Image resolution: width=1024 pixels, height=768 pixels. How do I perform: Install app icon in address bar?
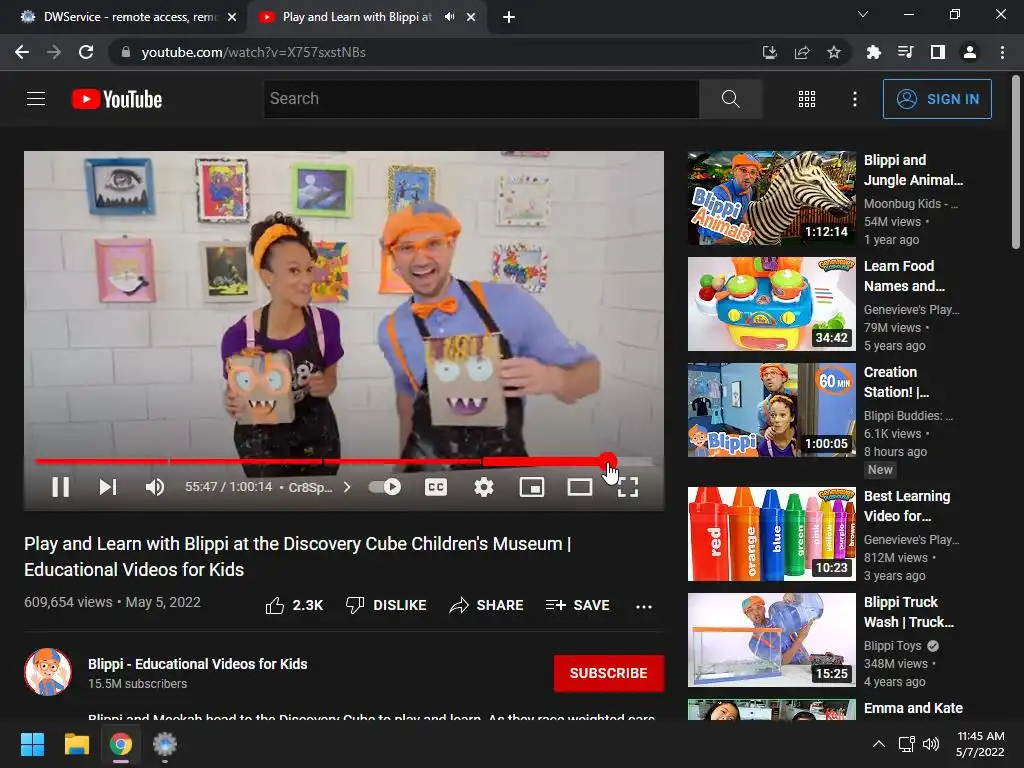[770, 52]
